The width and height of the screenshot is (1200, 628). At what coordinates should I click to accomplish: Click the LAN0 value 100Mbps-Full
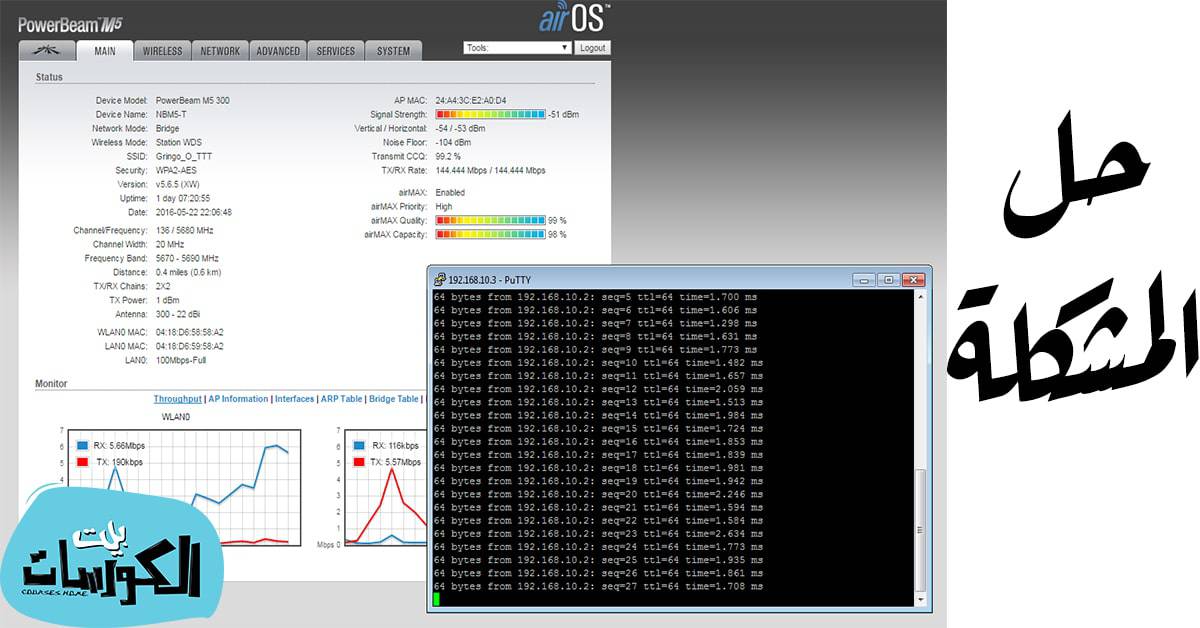pos(181,360)
